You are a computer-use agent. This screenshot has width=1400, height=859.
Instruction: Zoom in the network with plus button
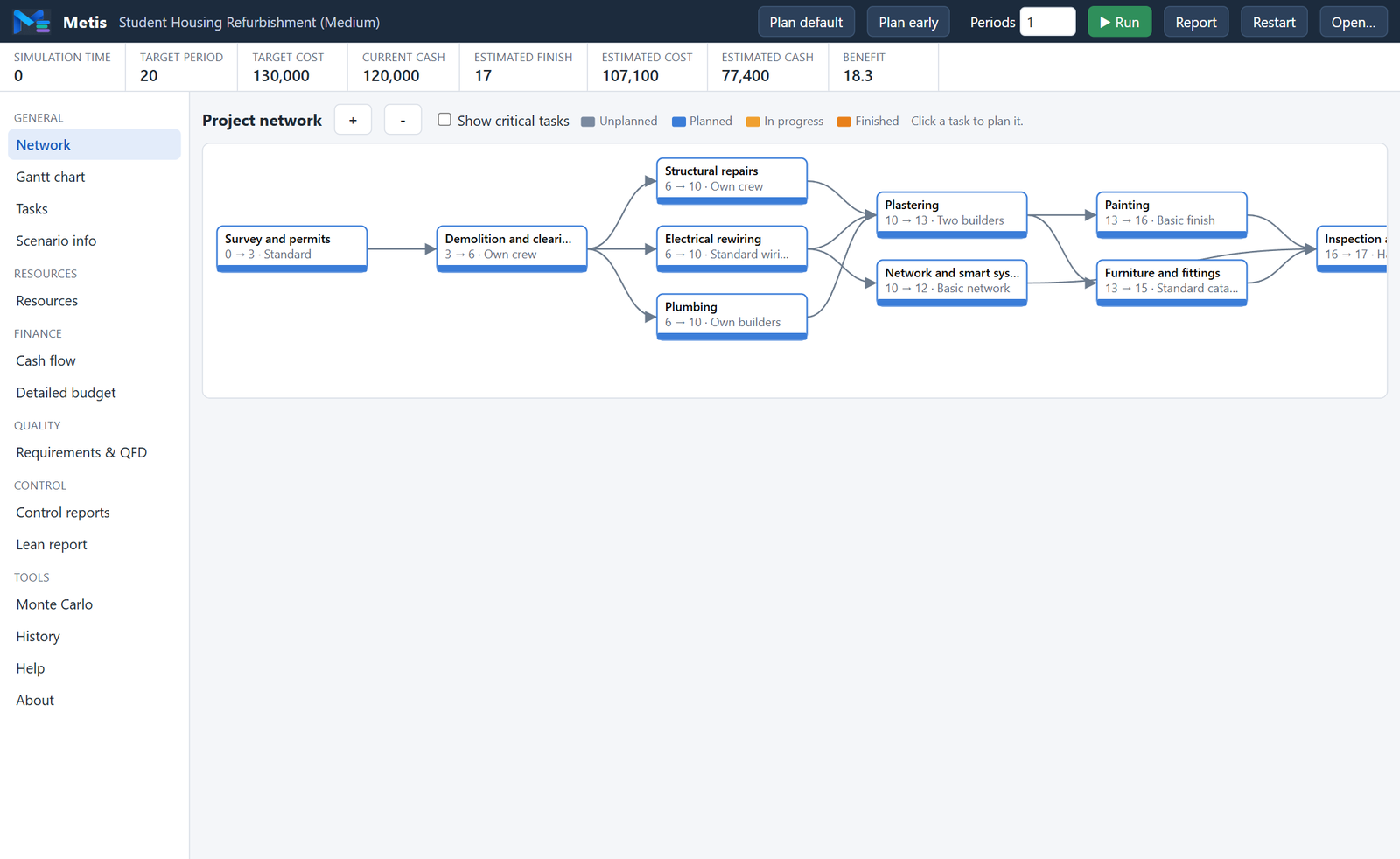353,120
